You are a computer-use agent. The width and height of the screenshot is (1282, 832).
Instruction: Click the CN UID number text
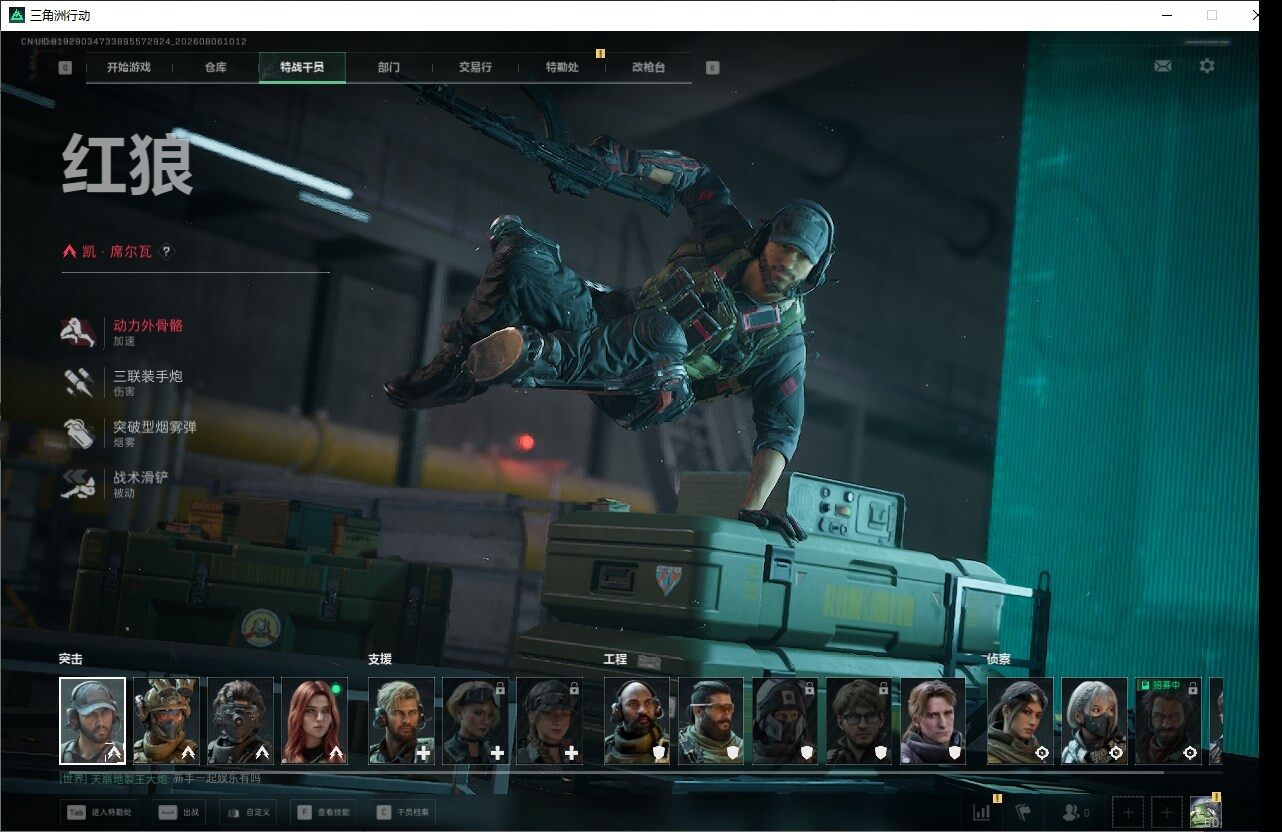tap(134, 42)
